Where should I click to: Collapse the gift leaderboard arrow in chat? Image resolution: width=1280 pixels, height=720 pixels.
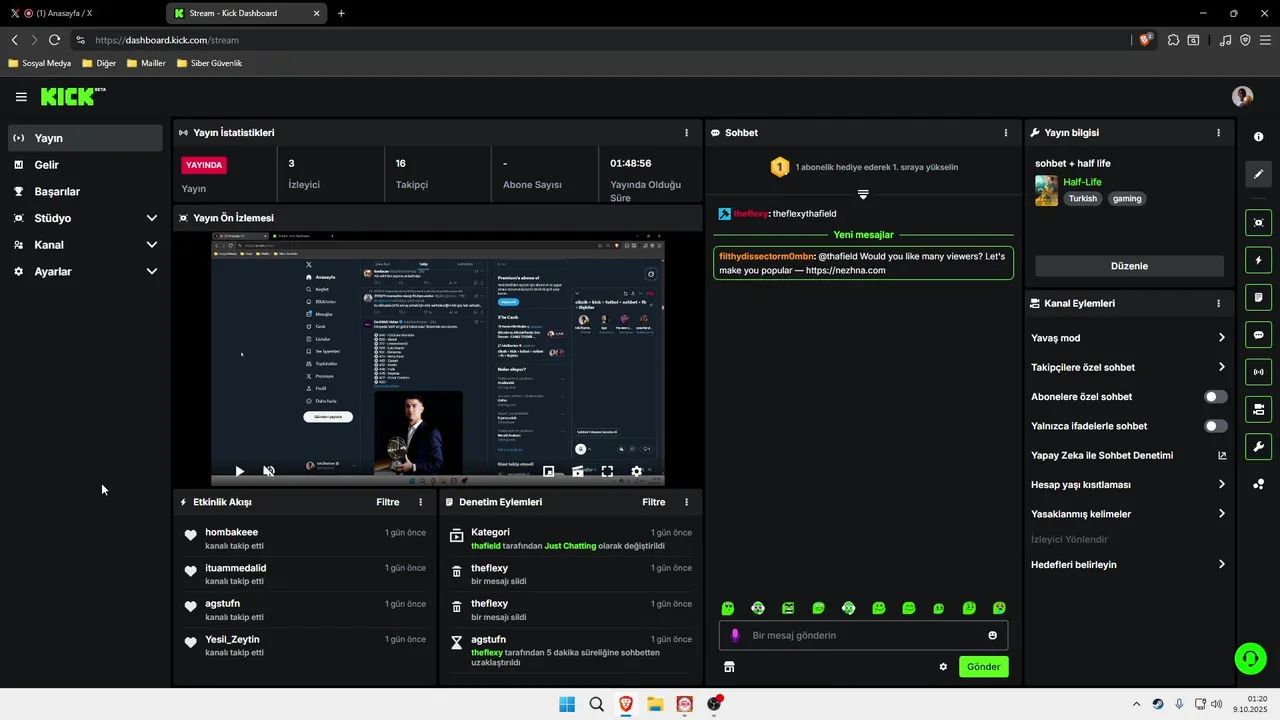coord(863,194)
